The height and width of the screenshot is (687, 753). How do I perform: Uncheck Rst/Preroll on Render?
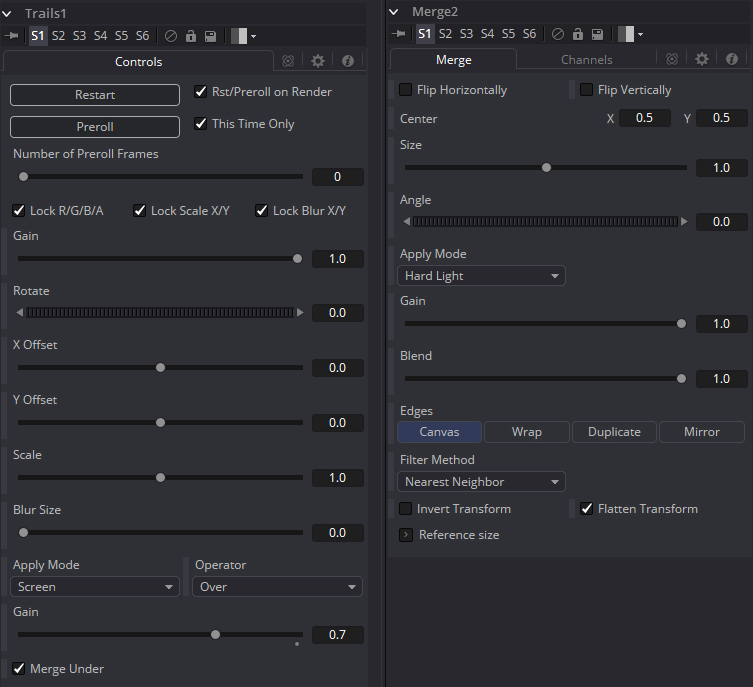(200, 91)
